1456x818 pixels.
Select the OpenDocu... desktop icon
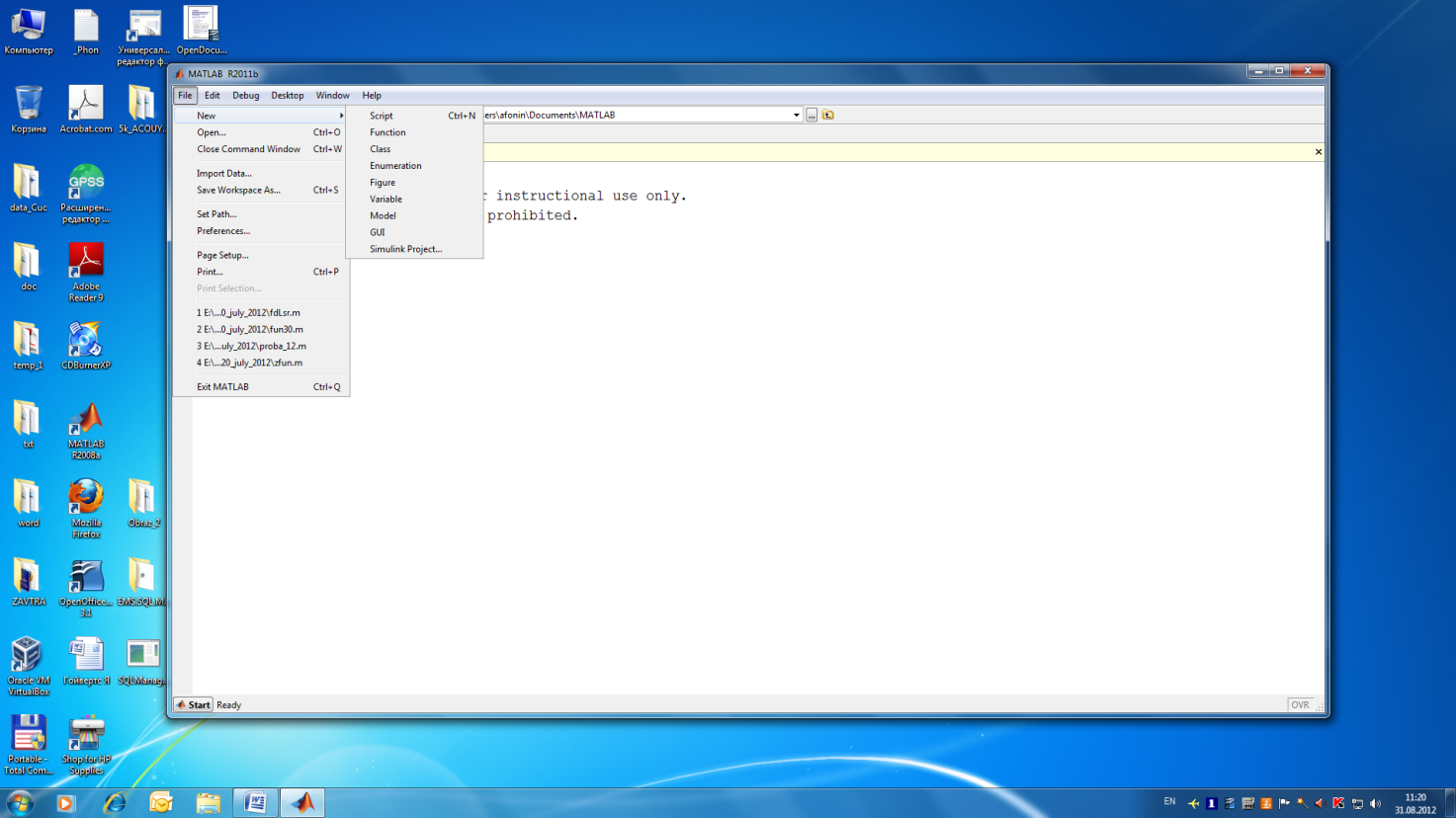pos(202,32)
